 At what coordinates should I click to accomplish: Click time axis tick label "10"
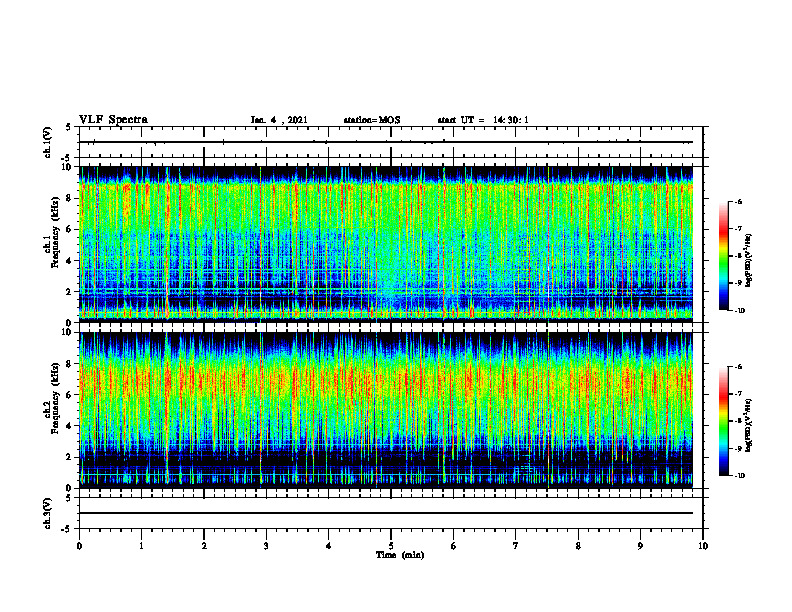pyautogui.click(x=703, y=546)
